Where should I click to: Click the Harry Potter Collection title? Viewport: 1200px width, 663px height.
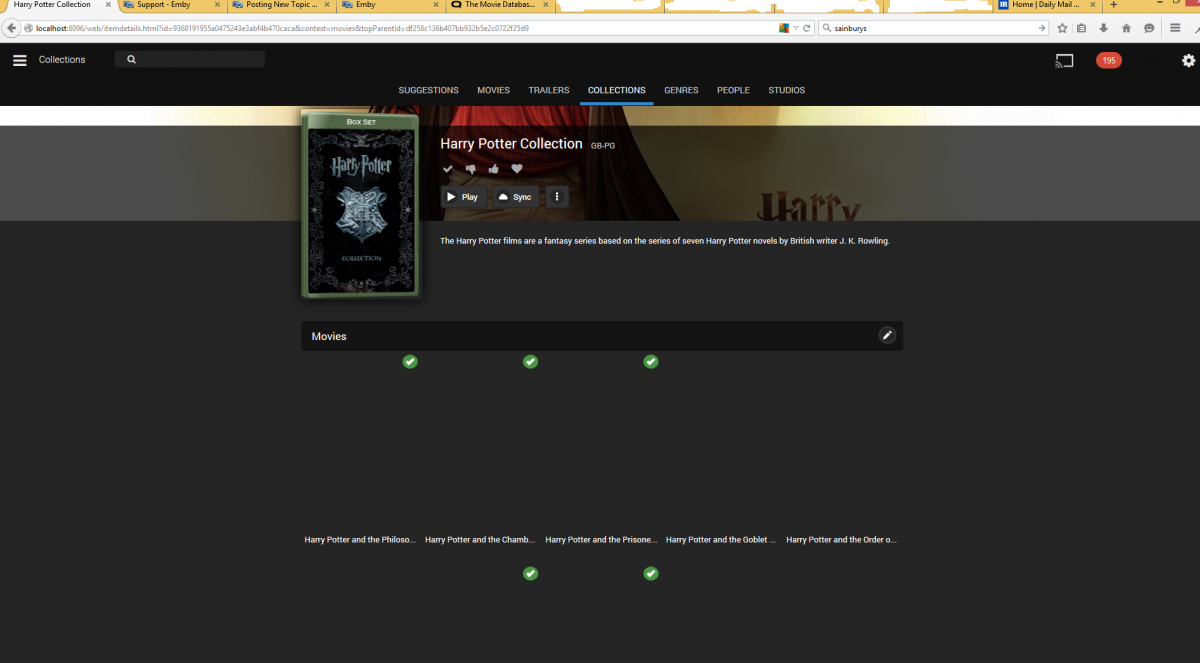click(x=511, y=144)
